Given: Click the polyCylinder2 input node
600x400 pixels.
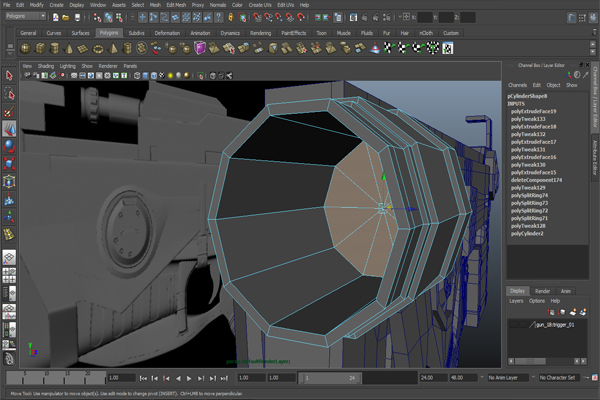Looking at the screenshot, I should (527, 233).
